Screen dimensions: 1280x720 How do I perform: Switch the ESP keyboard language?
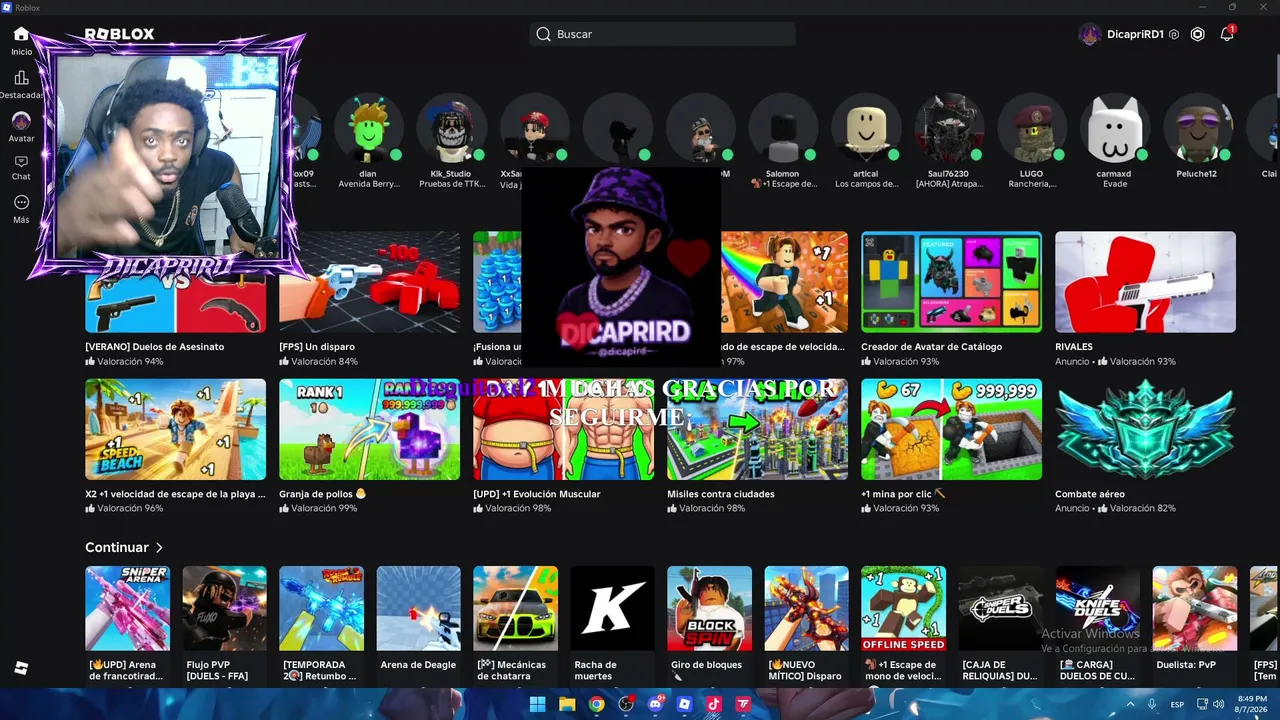click(1178, 704)
